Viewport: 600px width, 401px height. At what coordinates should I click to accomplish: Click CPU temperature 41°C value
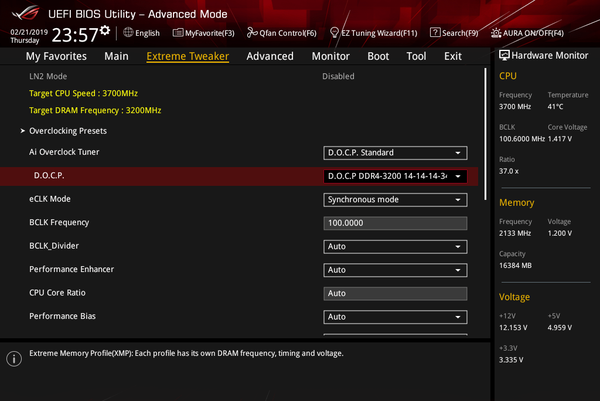click(555, 106)
